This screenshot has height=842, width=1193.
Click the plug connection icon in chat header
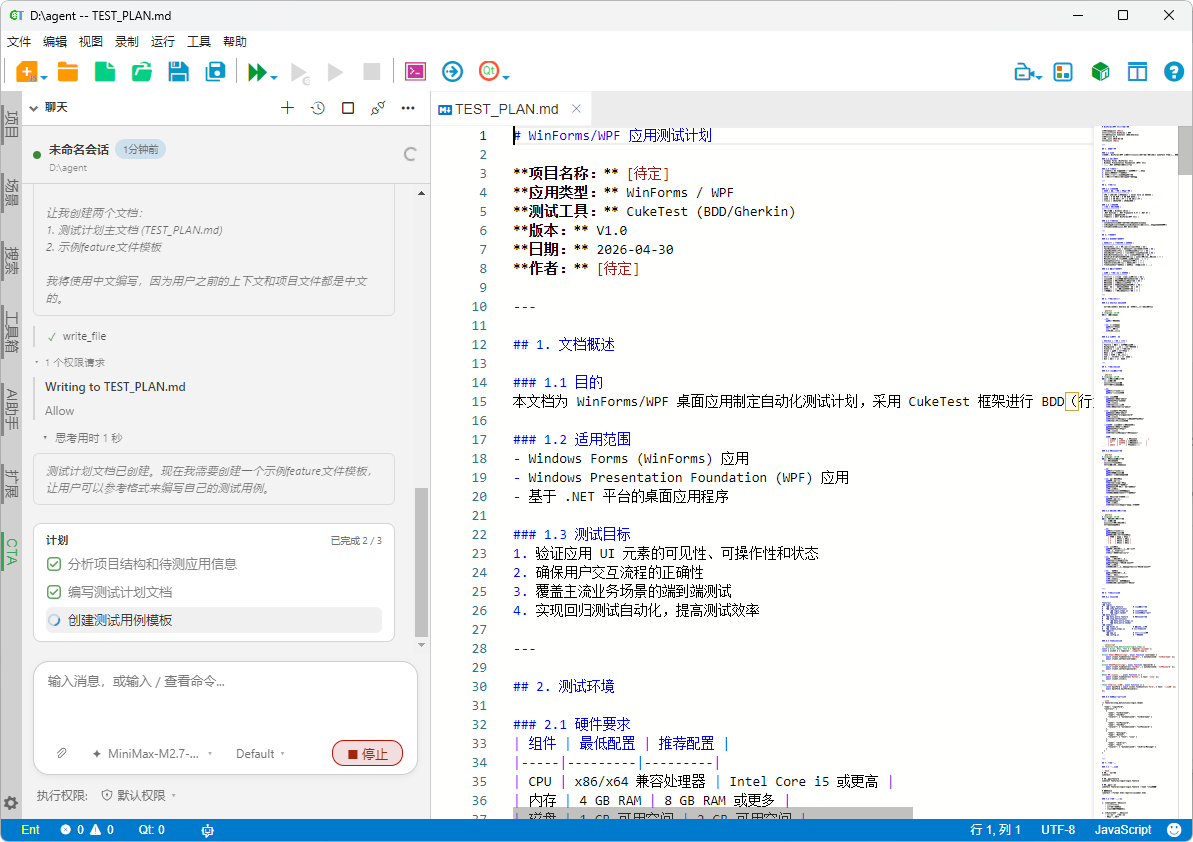(378, 108)
